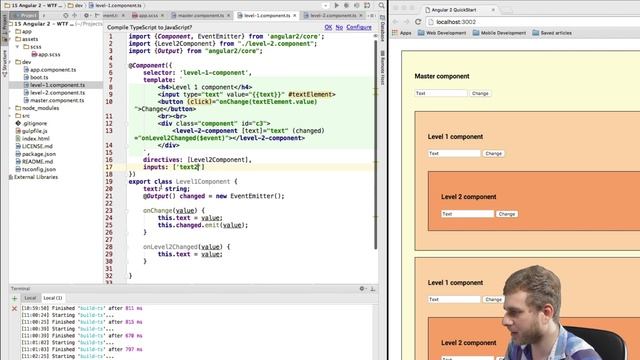Hide the Terminal panel with download-arrow icon
Image resolution: width=640 pixels, height=360 pixels.
(x=372, y=289)
